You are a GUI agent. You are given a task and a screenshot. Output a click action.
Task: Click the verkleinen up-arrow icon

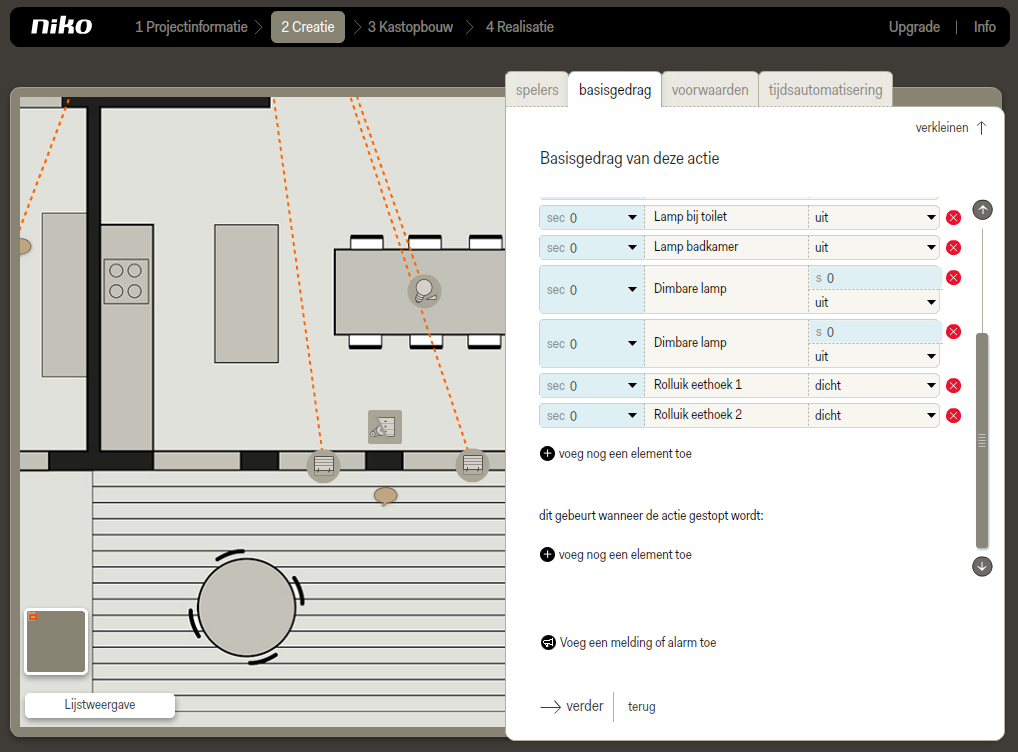pyautogui.click(x=982, y=128)
